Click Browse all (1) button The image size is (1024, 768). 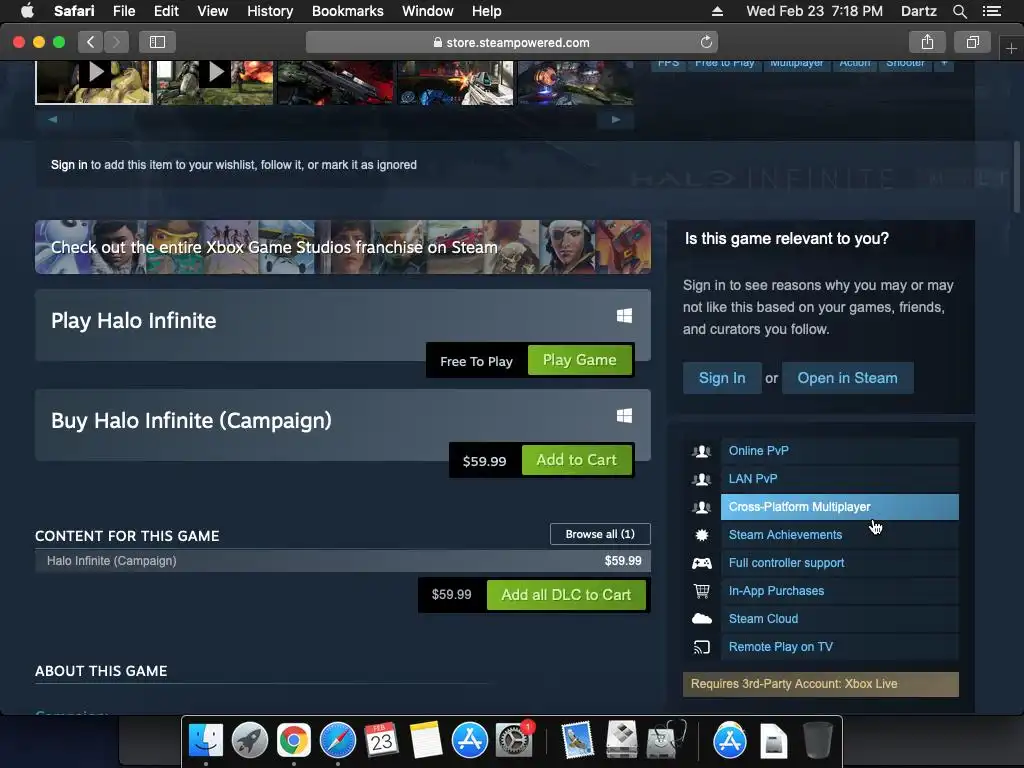click(600, 534)
